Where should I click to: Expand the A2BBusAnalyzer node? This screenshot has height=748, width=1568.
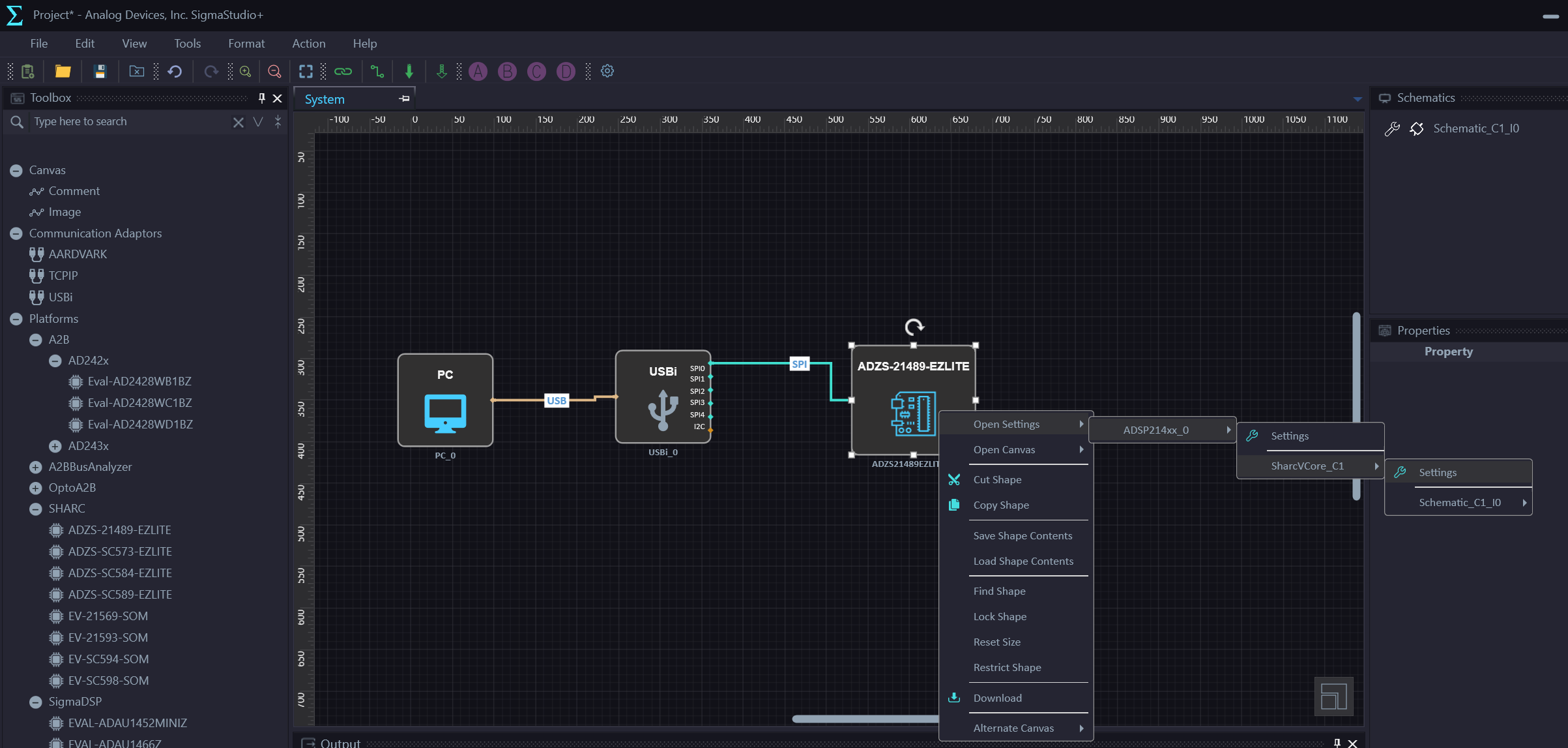[x=36, y=467]
